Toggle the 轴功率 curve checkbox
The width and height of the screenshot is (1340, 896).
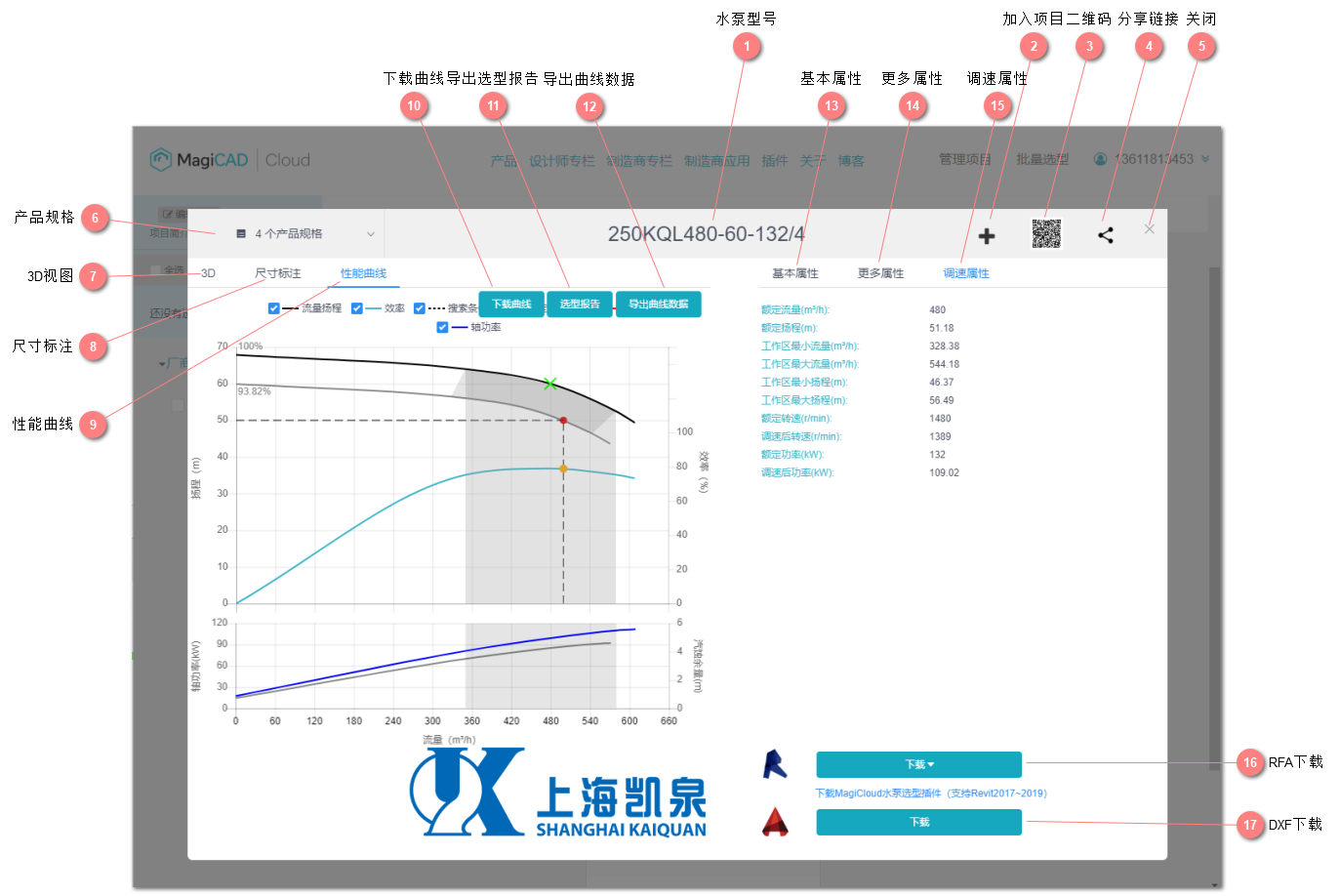click(443, 328)
